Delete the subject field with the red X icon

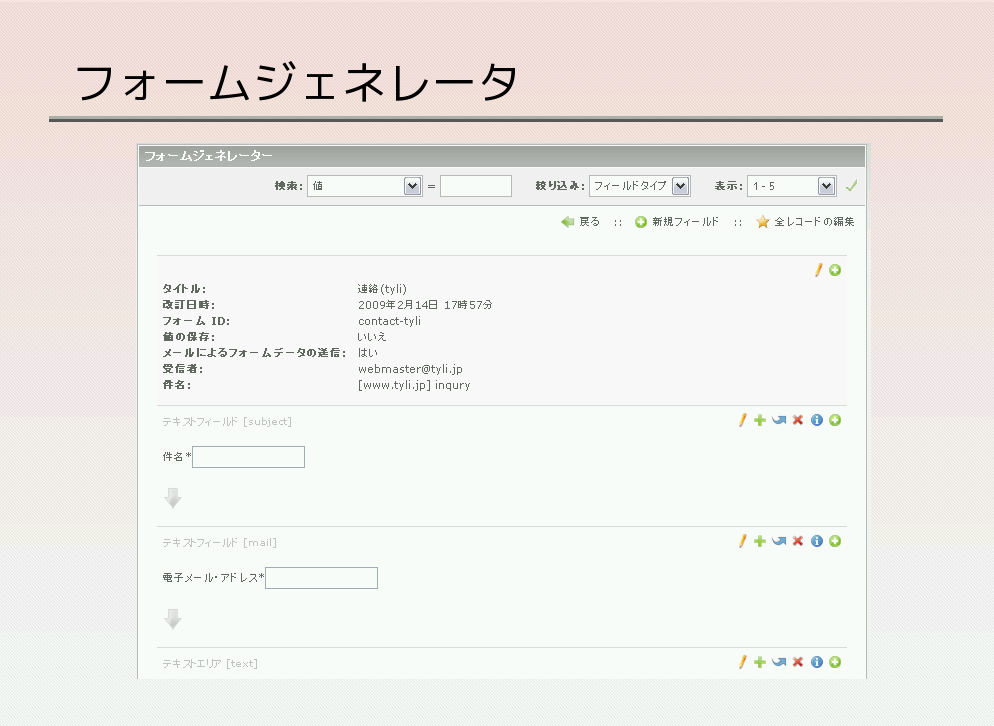point(798,420)
